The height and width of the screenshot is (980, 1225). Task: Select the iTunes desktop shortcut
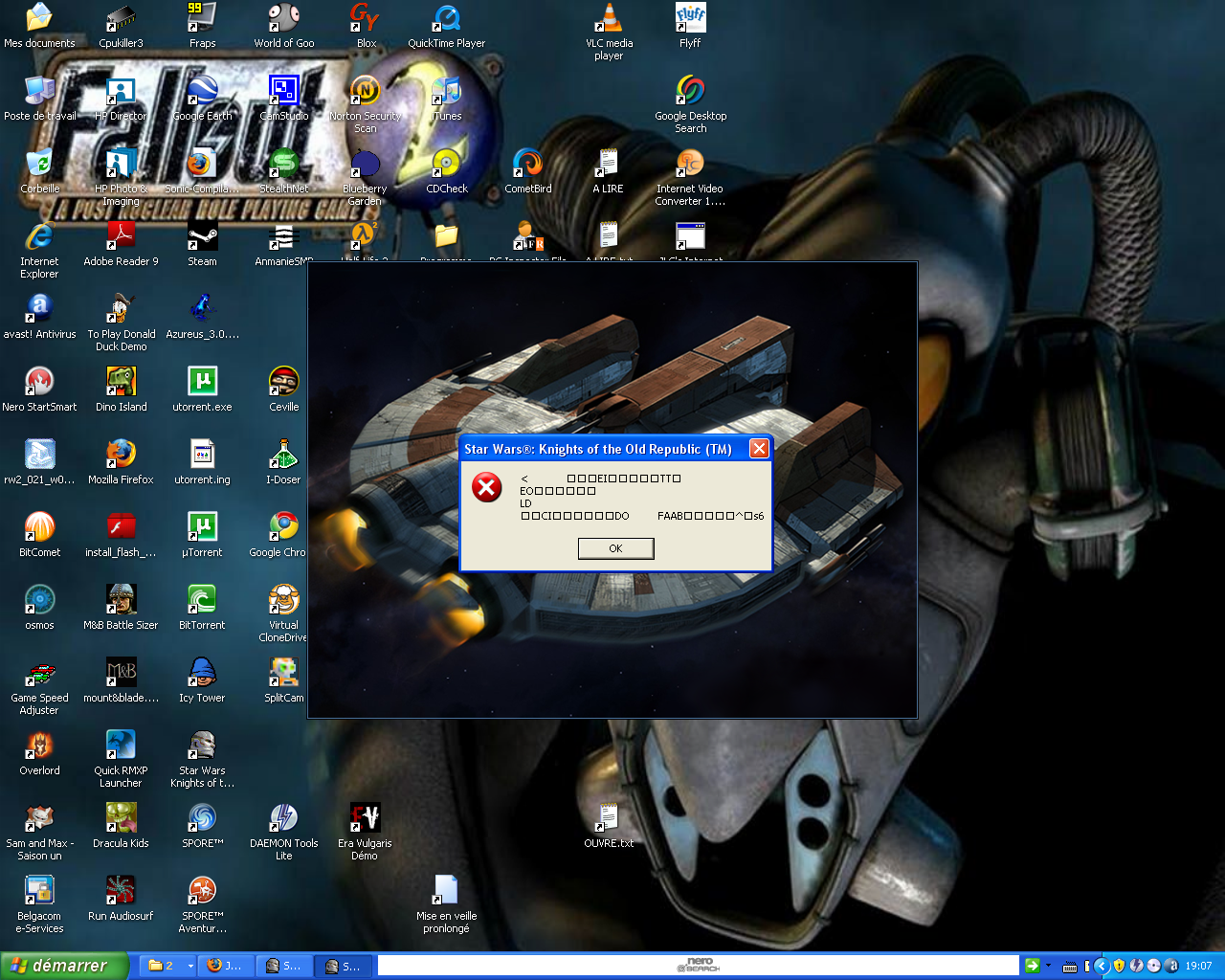click(x=446, y=99)
